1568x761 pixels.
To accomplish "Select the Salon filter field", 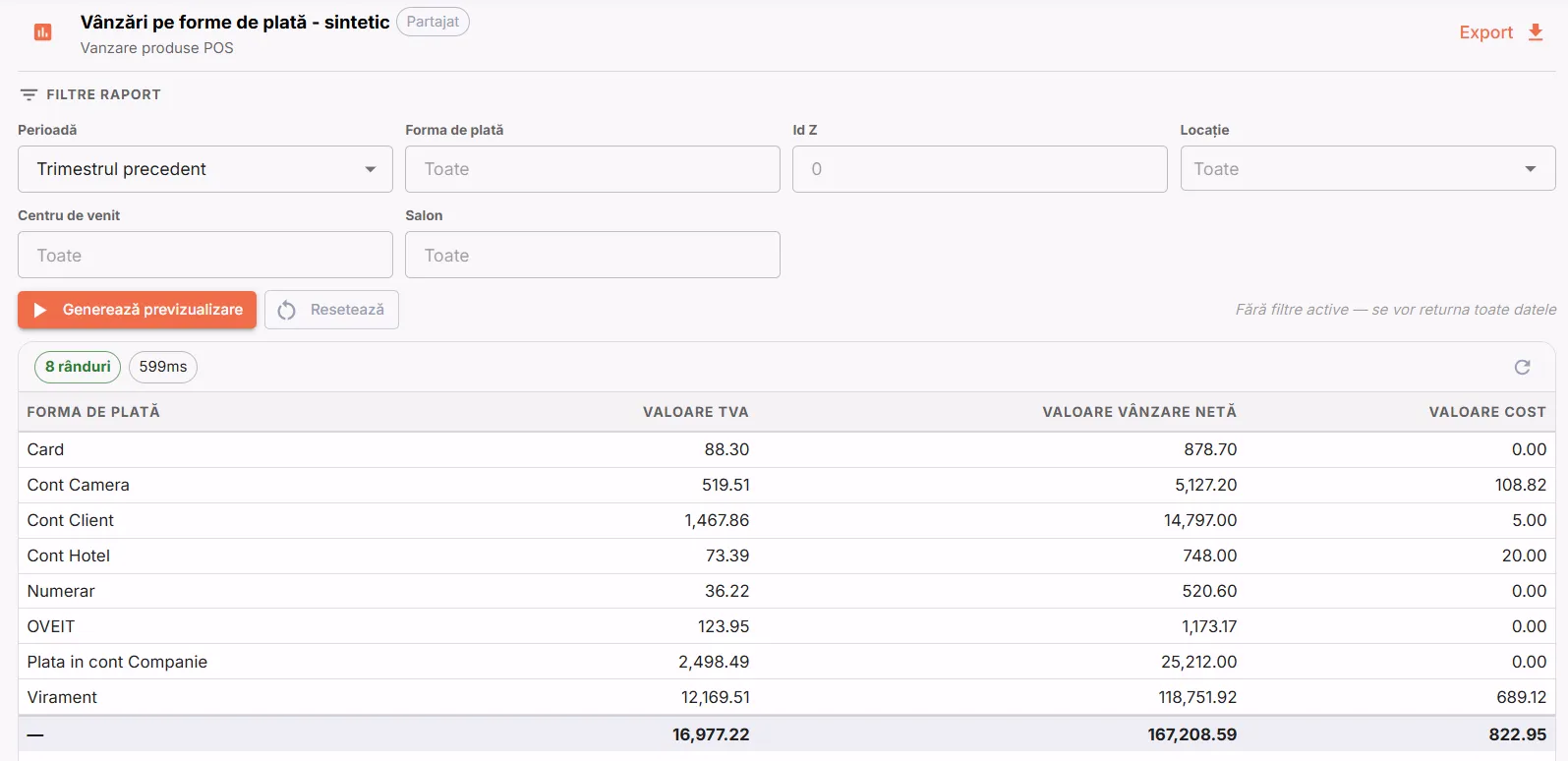I will click(x=593, y=255).
